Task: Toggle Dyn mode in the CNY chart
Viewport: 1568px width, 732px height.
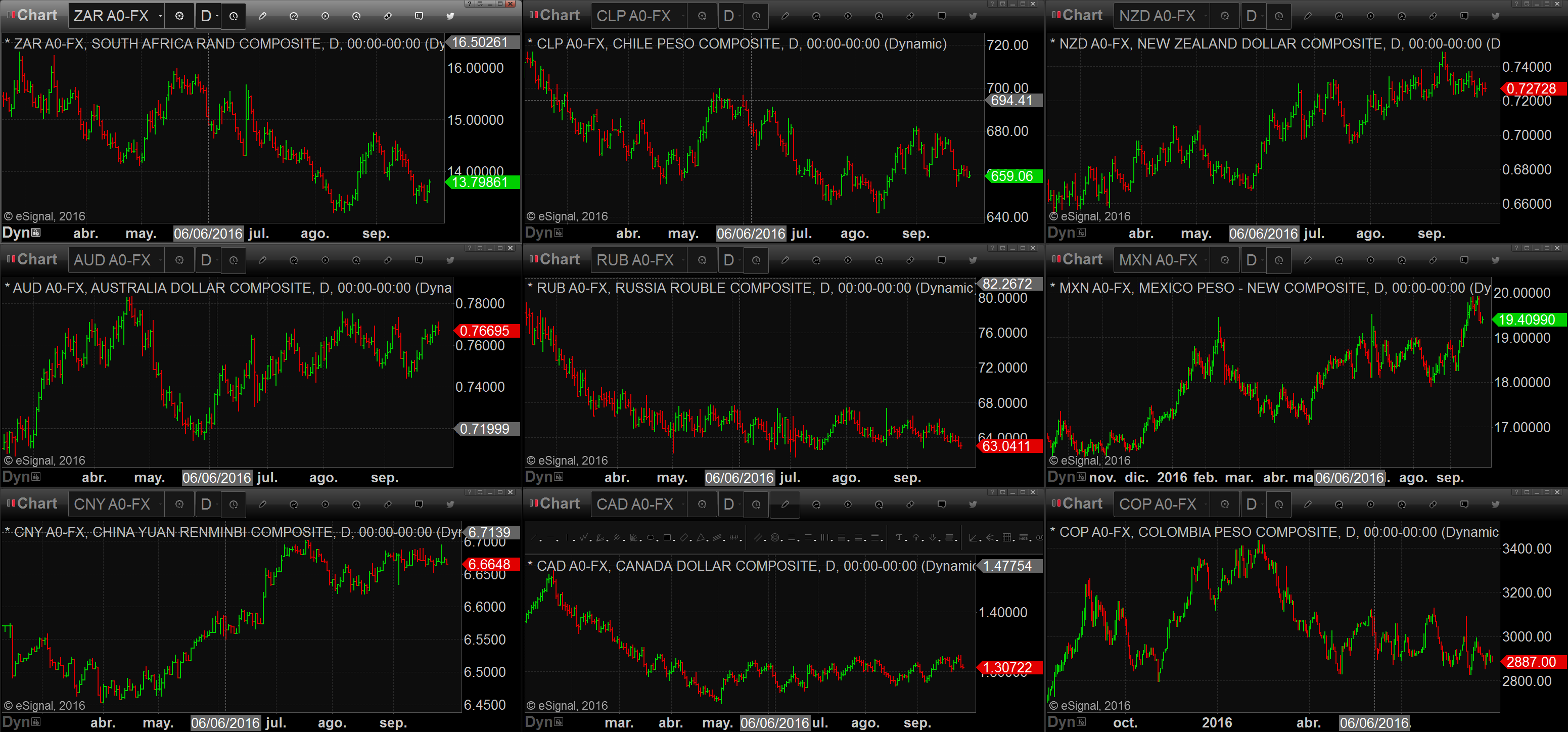Action: (21, 722)
